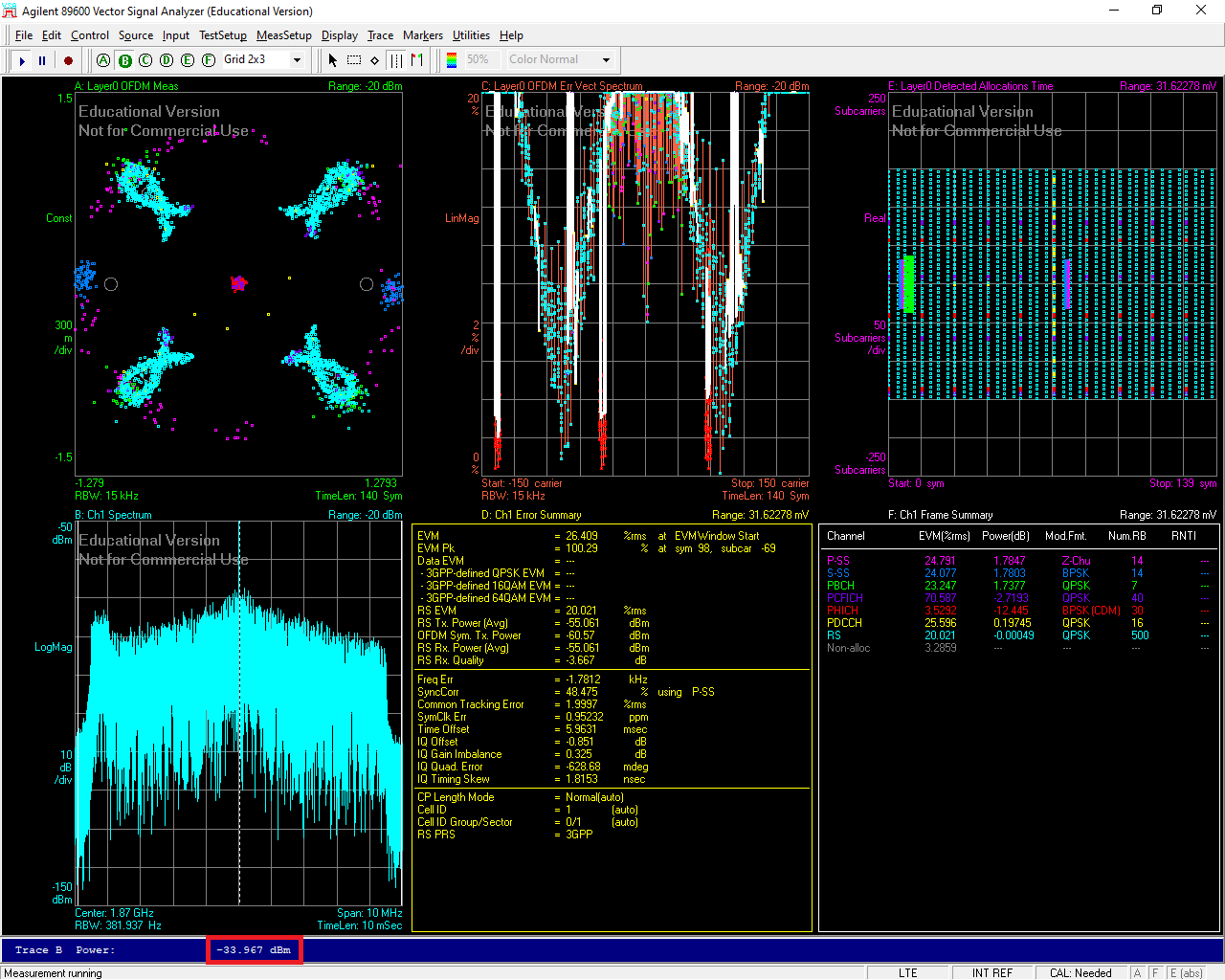Click the Const format label of trace A

(58, 218)
